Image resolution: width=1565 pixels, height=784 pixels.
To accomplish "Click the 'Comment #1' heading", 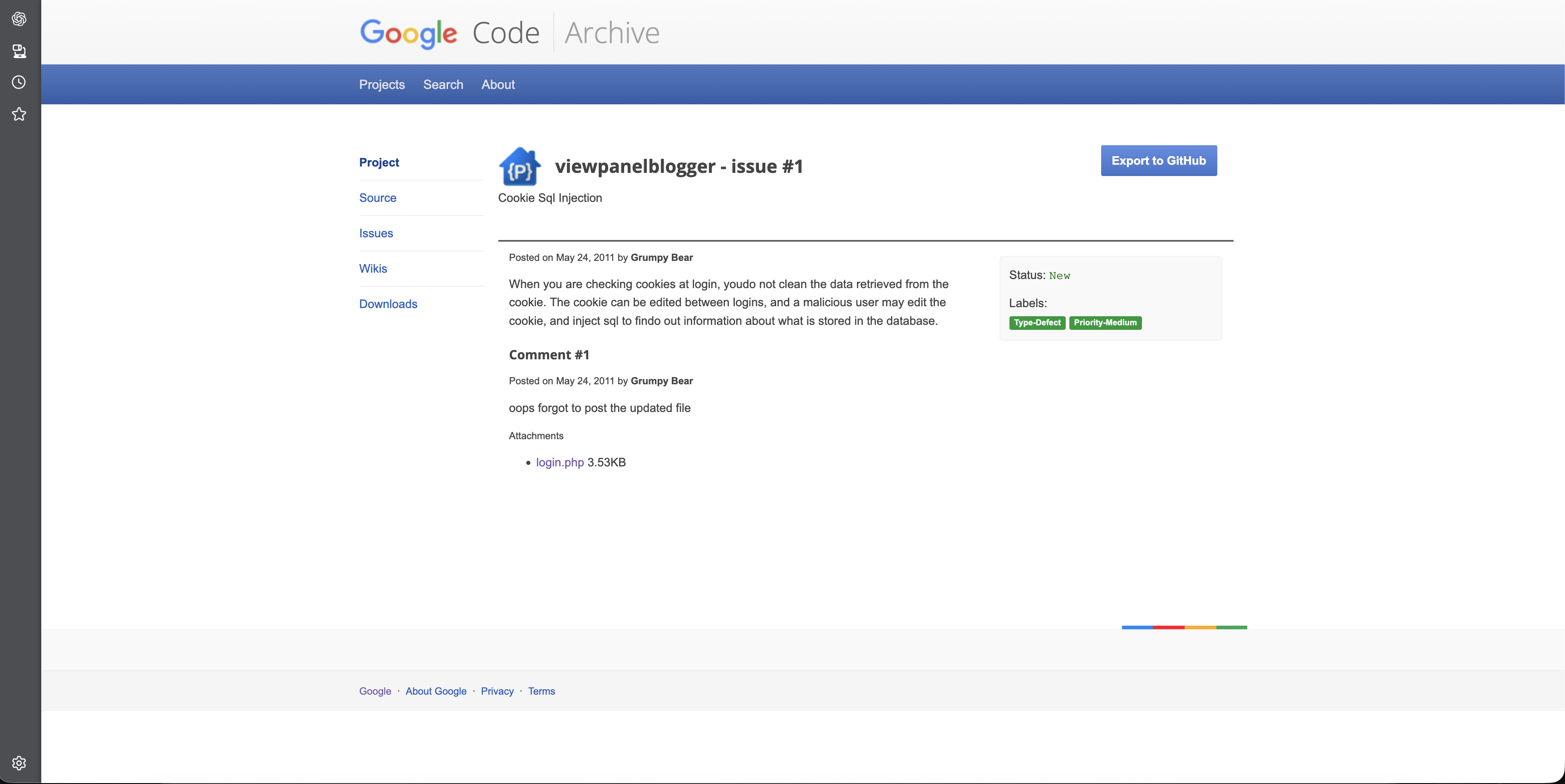I will click(549, 355).
